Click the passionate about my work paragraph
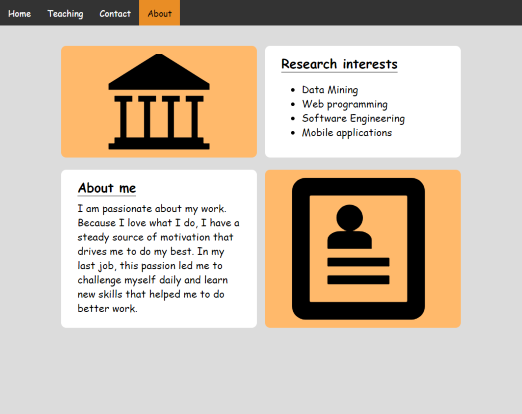 pyautogui.click(x=159, y=258)
